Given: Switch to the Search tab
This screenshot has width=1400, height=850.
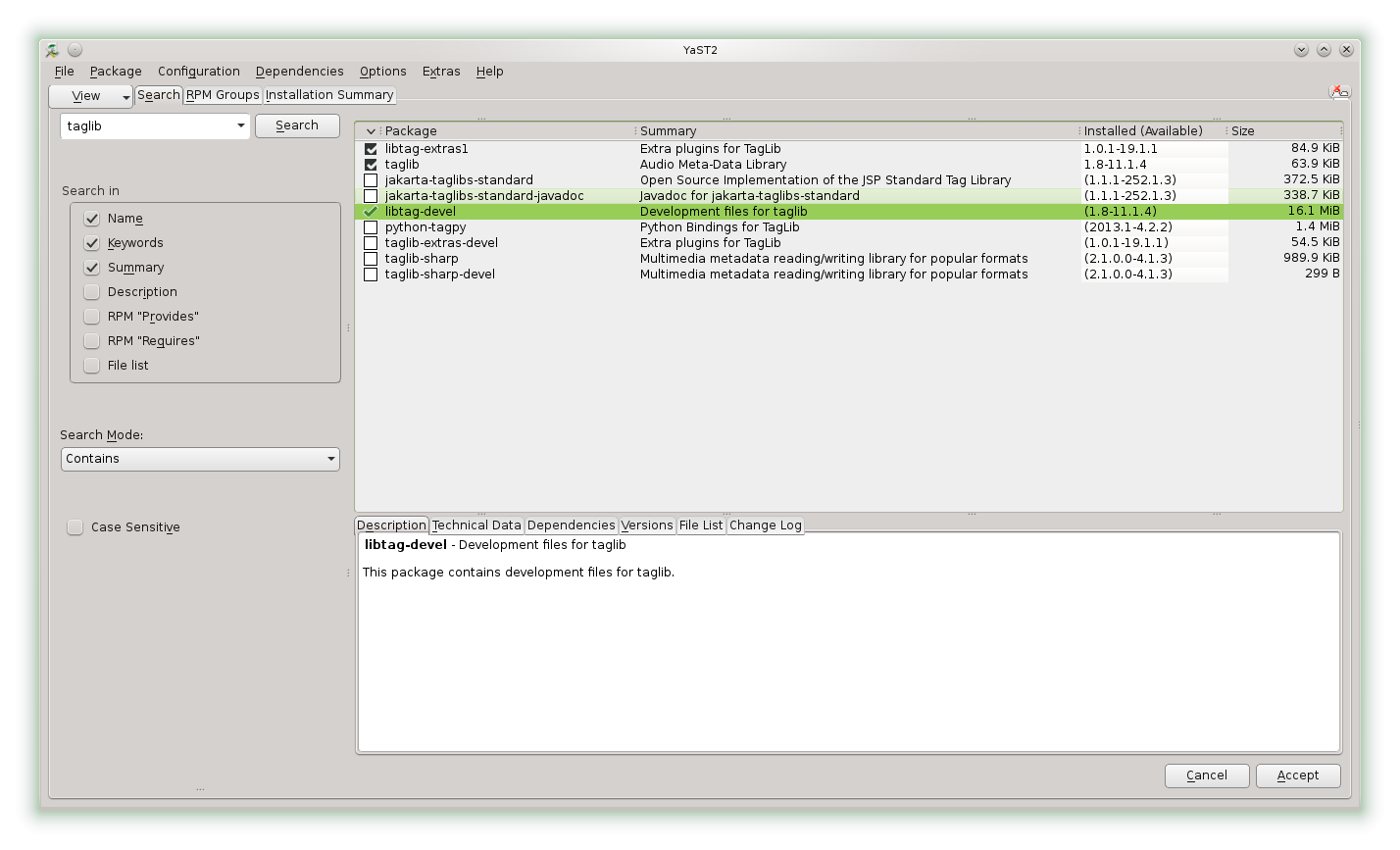Looking at the screenshot, I should tap(159, 95).
